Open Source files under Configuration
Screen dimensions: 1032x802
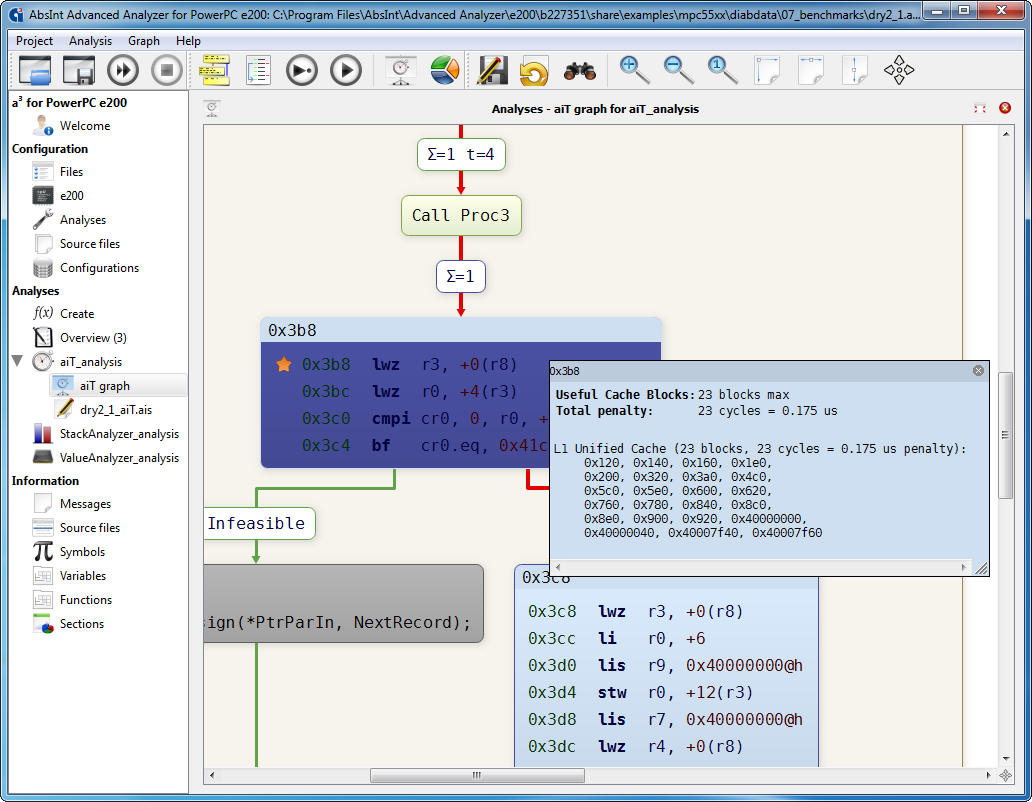coord(90,243)
